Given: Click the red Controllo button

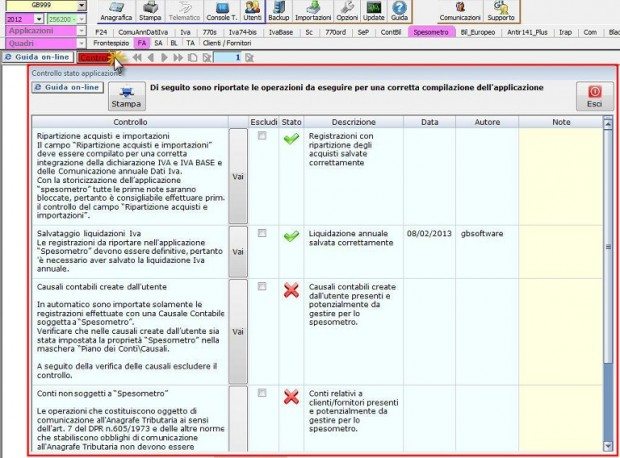Looking at the screenshot, I should point(94,58).
